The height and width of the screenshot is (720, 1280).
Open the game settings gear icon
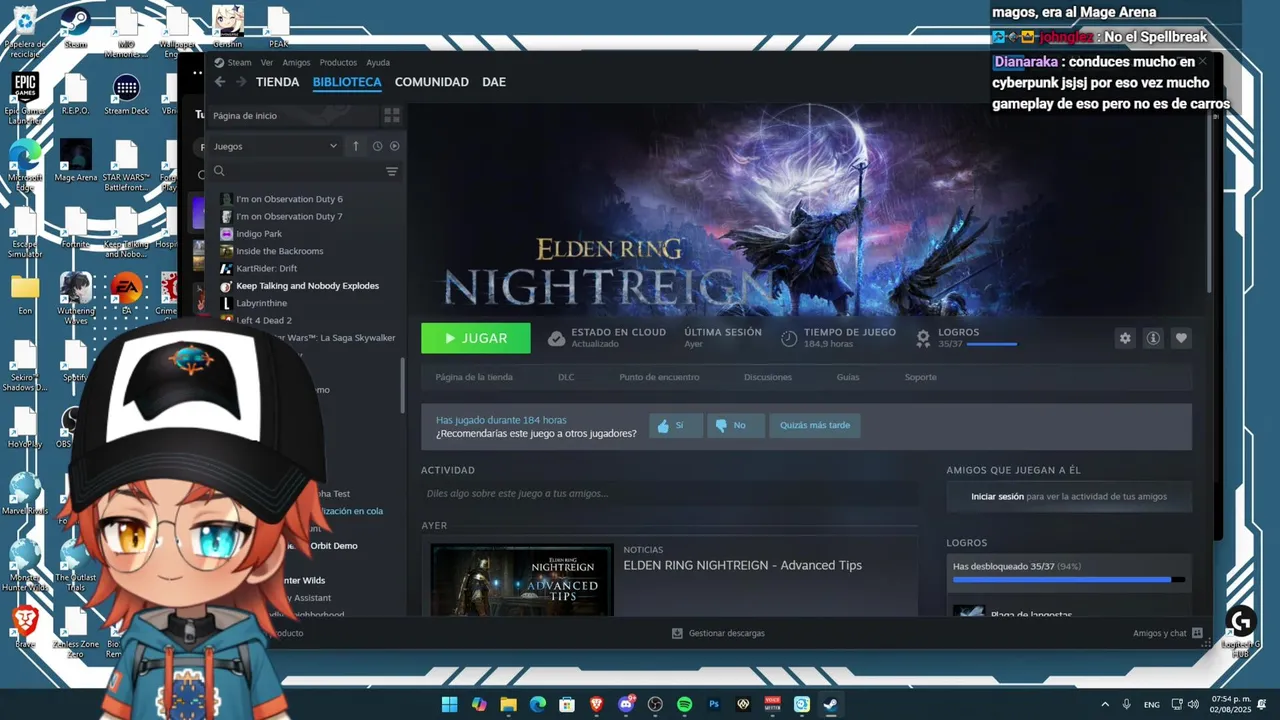(x=1125, y=338)
